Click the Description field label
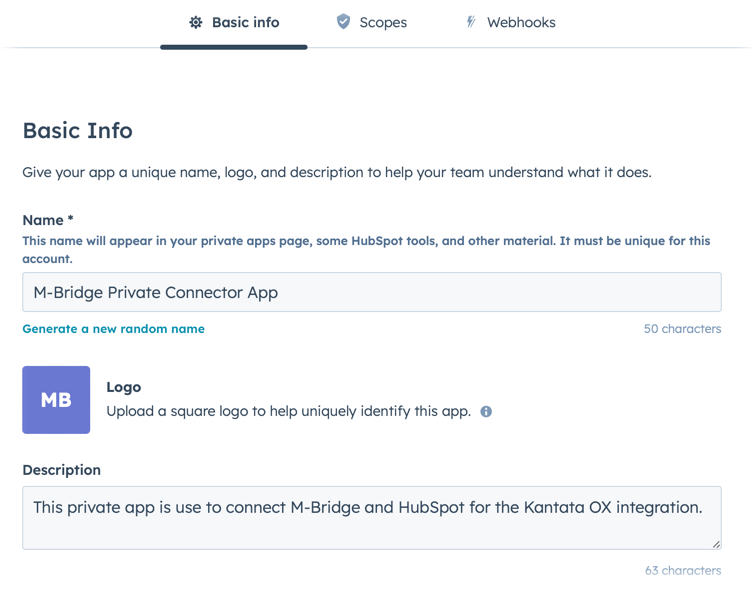Viewport: 753px width, 594px height. (x=61, y=470)
